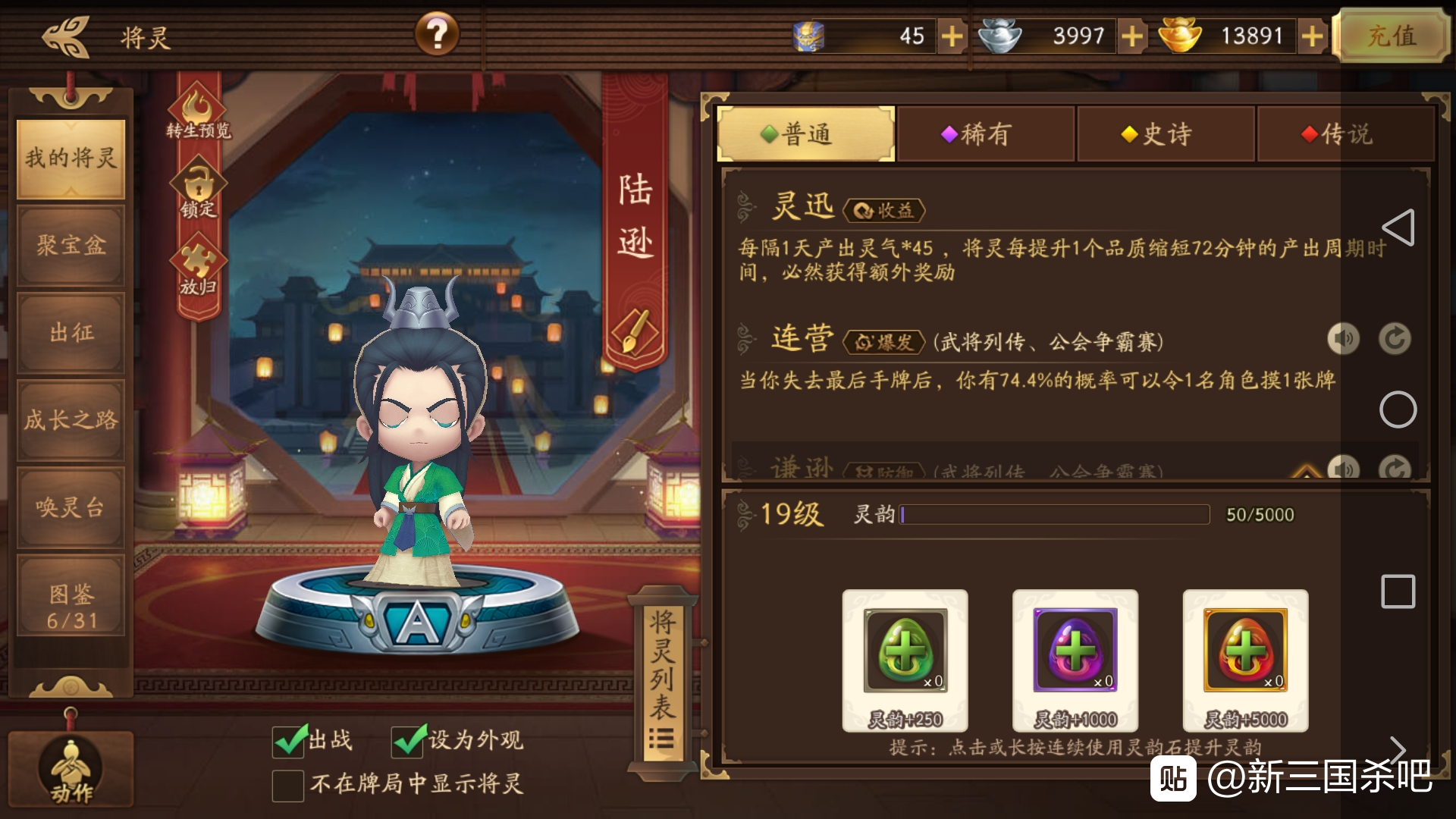Click the brush edit icon under 陆逊

click(x=633, y=332)
